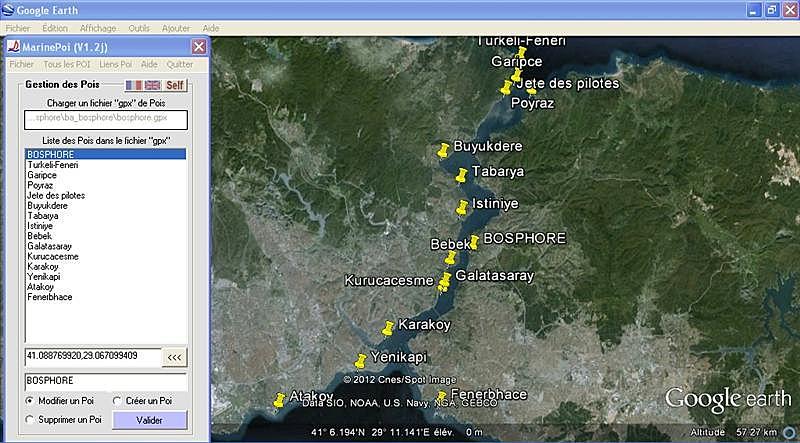Select BOSPHORE in the Poi list

tap(106, 155)
